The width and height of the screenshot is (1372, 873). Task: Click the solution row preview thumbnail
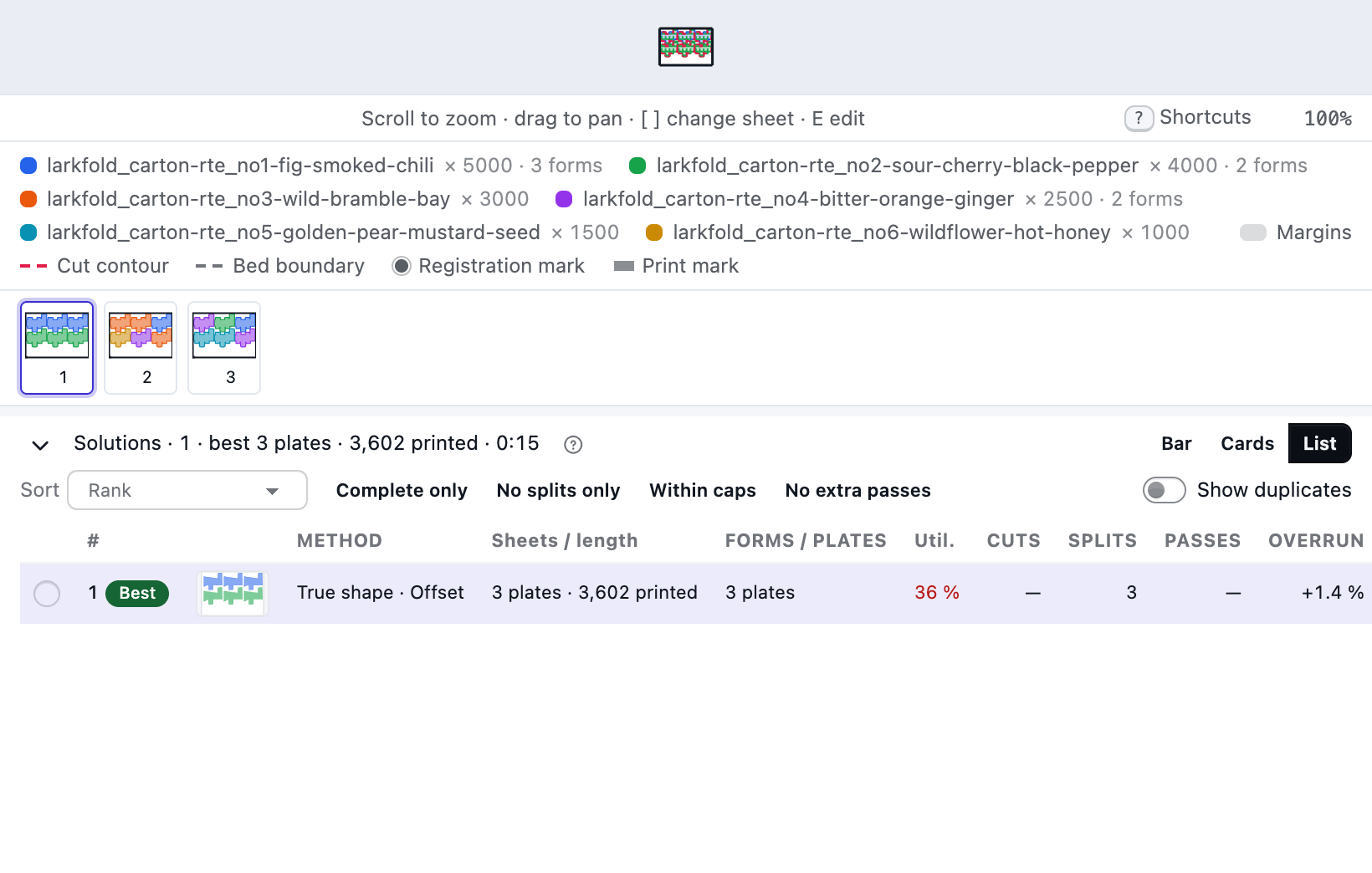pyautogui.click(x=233, y=593)
